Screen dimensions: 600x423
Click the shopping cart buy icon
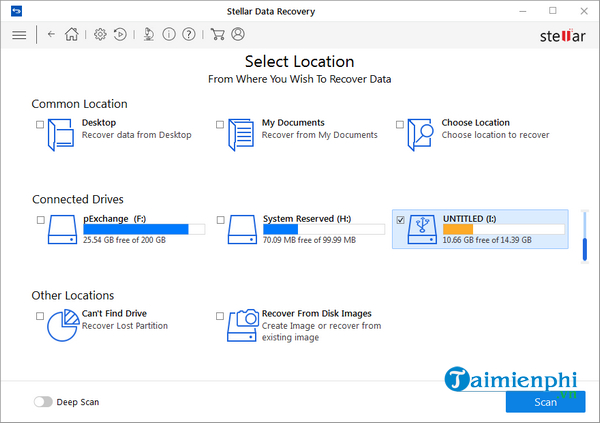point(217,34)
